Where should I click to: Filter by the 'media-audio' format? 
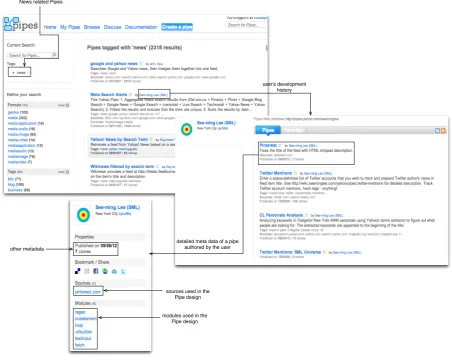18,129
